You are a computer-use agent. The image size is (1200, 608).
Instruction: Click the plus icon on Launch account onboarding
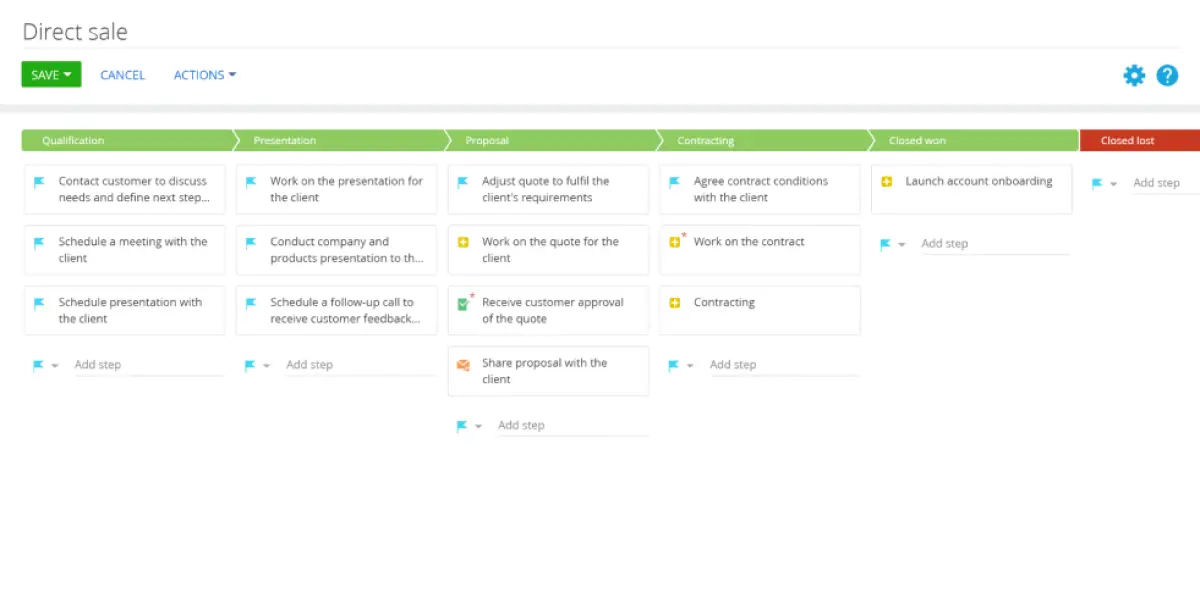point(887,182)
